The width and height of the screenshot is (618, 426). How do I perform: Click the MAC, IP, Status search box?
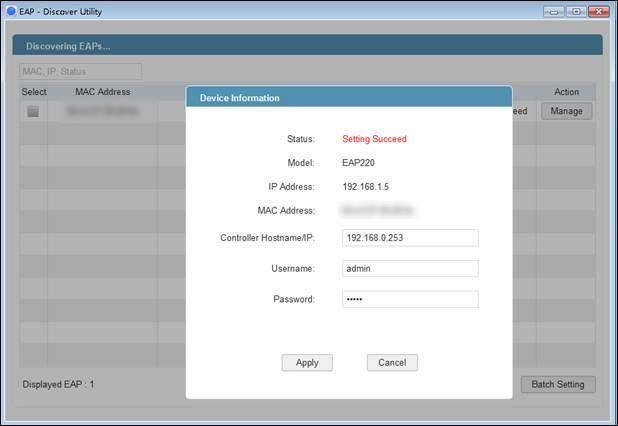(x=80, y=71)
